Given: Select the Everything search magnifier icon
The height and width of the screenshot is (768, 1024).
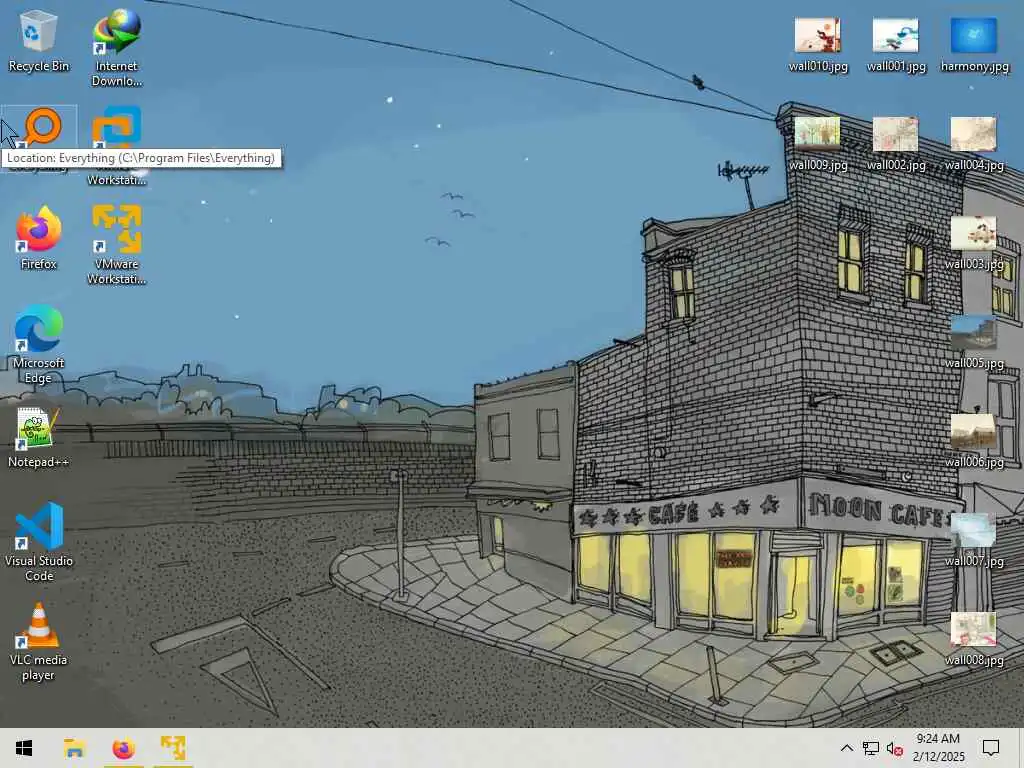Looking at the screenshot, I should (42, 127).
